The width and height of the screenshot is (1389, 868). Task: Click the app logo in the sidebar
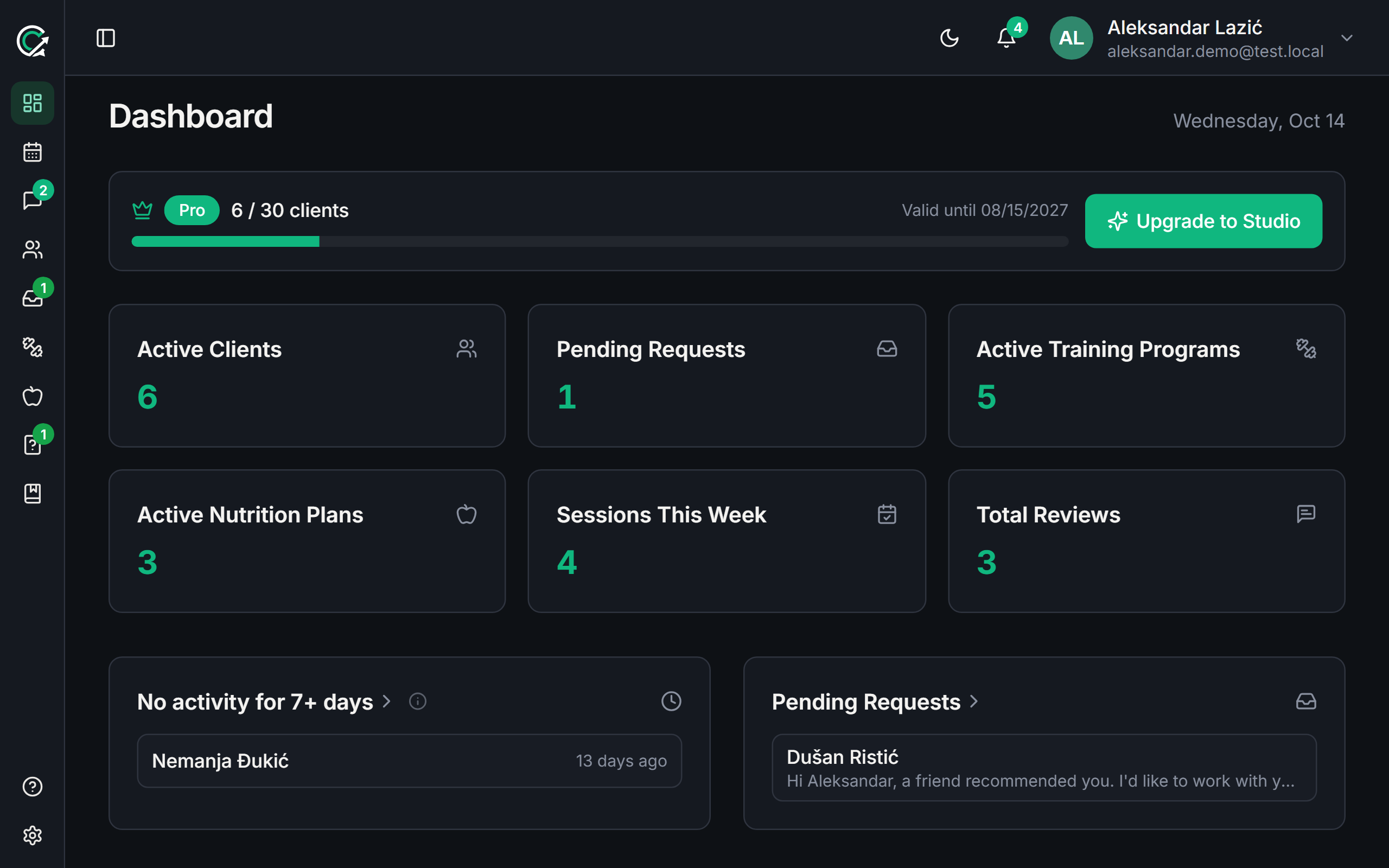click(32, 41)
